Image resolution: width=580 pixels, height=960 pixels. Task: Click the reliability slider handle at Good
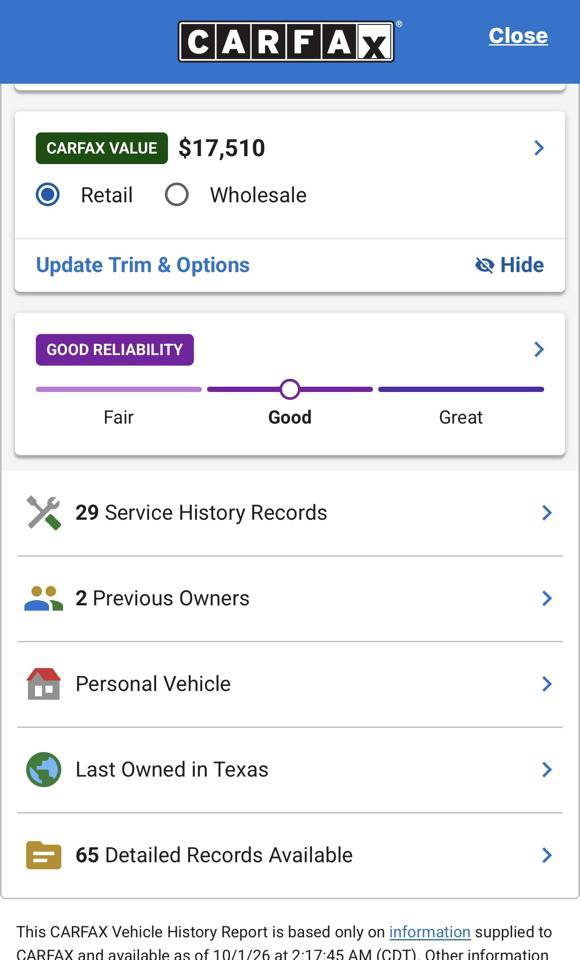click(x=290, y=389)
